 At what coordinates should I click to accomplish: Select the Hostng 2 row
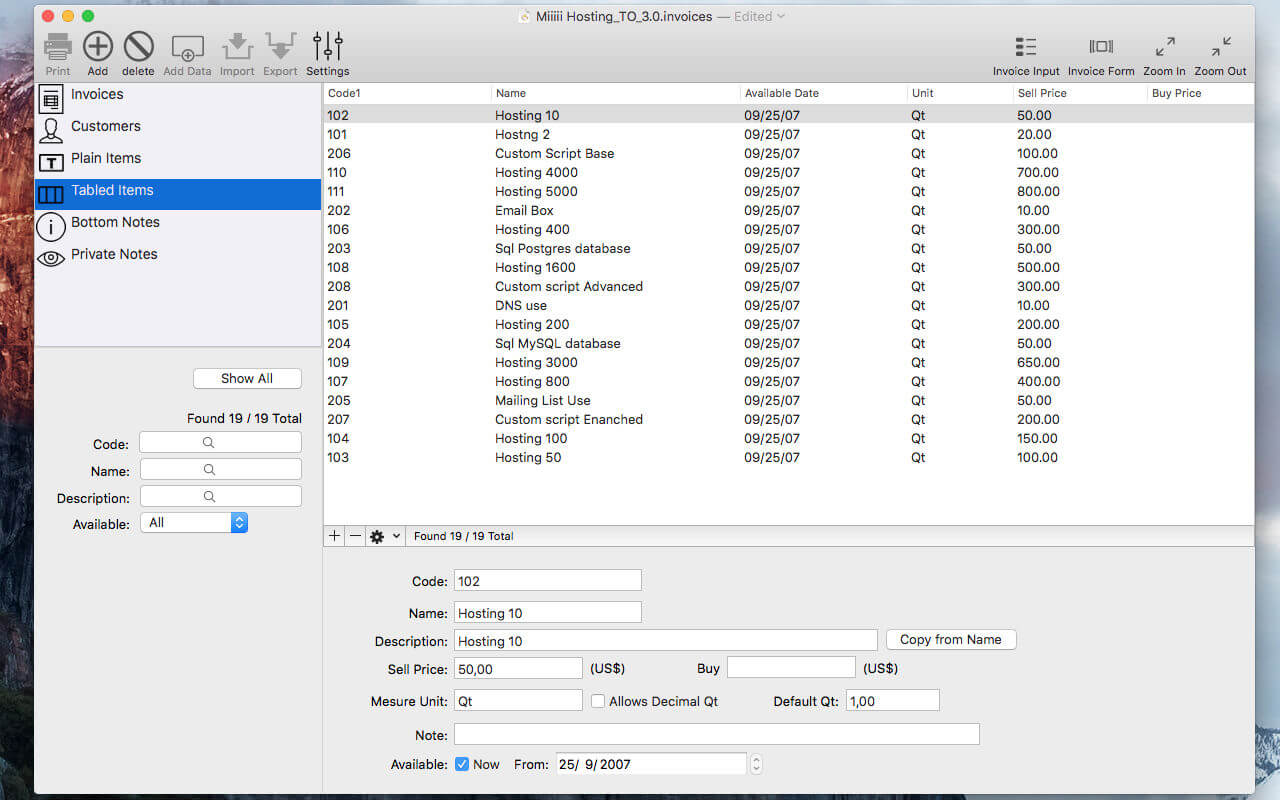tap(789, 134)
